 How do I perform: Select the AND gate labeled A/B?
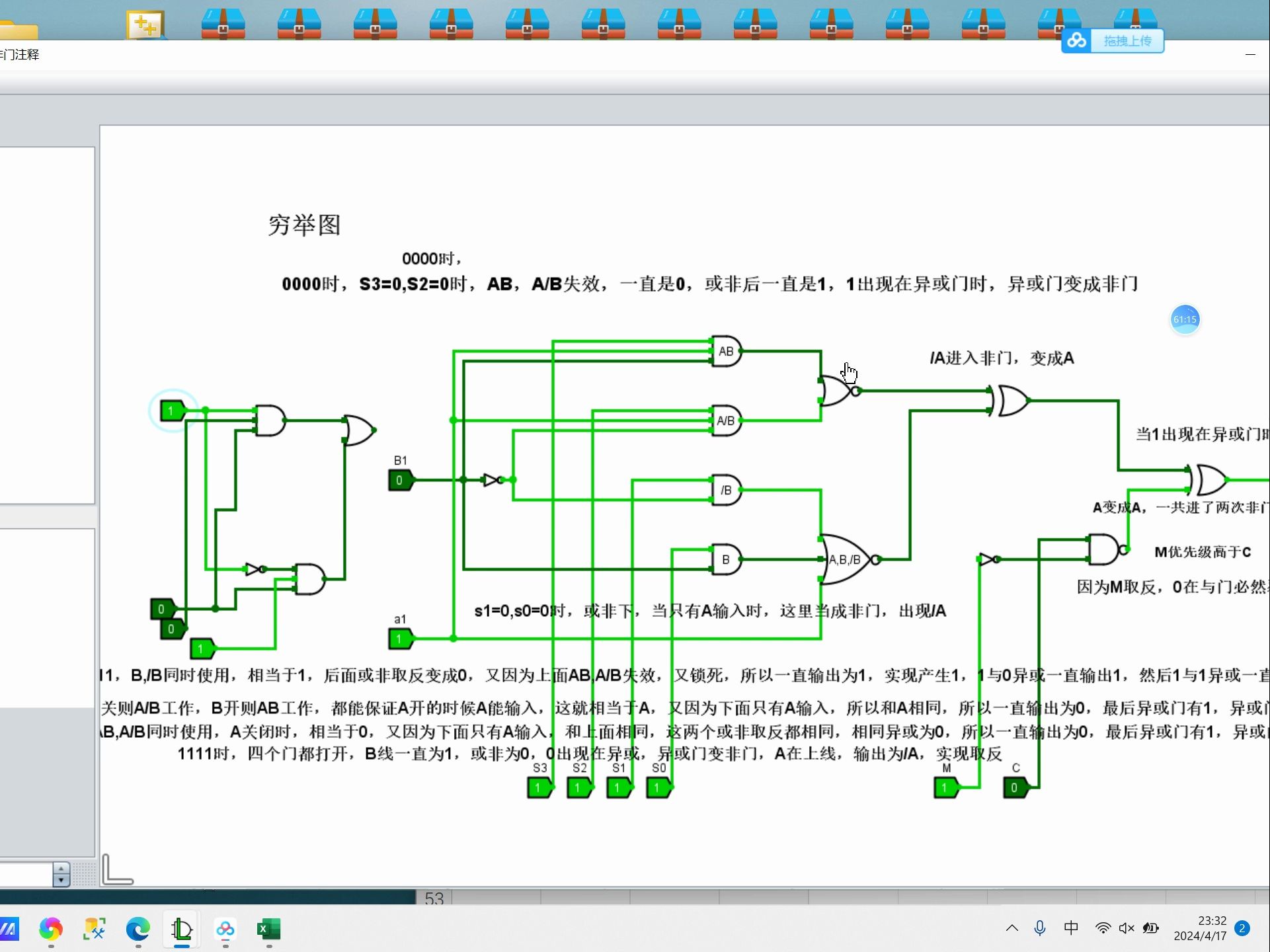[x=726, y=420]
